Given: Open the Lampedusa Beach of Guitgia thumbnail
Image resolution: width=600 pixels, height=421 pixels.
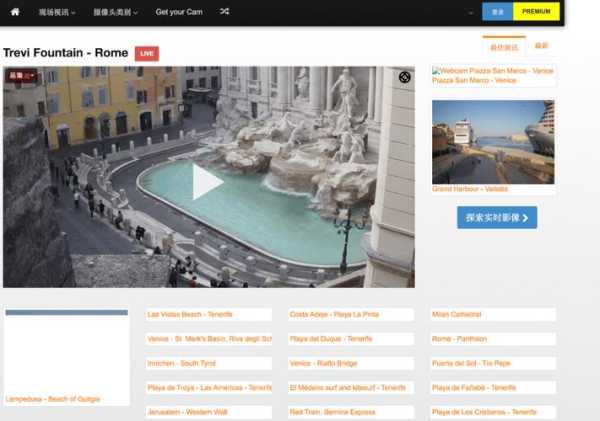Looking at the screenshot, I should [x=66, y=355].
